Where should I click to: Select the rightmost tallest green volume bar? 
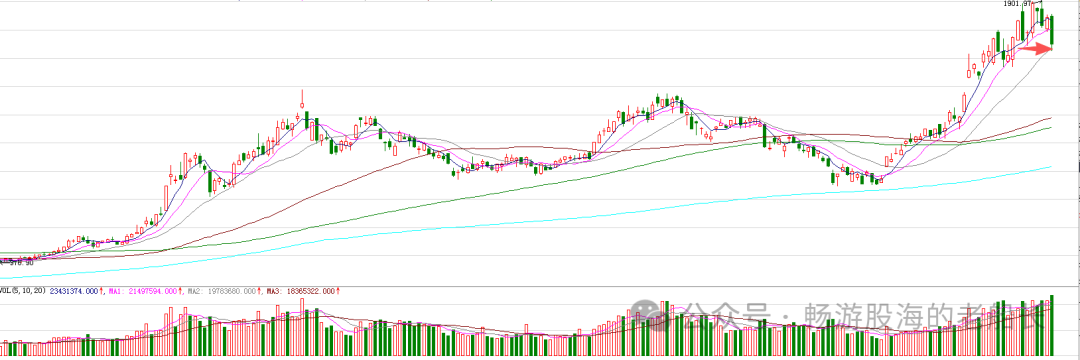1052,326
